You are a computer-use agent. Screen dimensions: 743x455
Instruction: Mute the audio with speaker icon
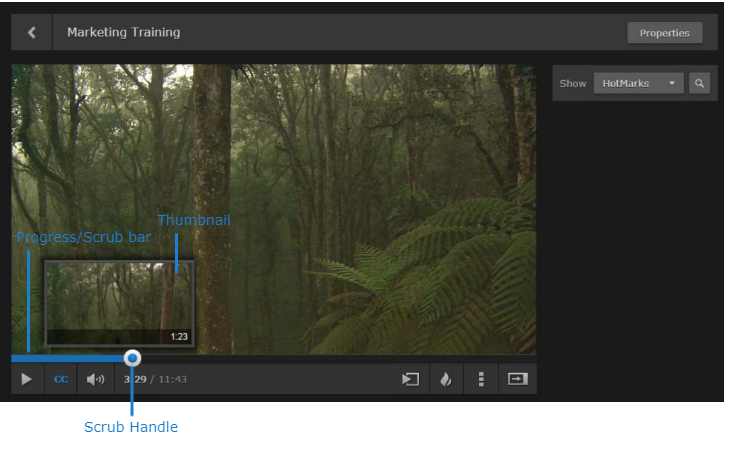95,379
